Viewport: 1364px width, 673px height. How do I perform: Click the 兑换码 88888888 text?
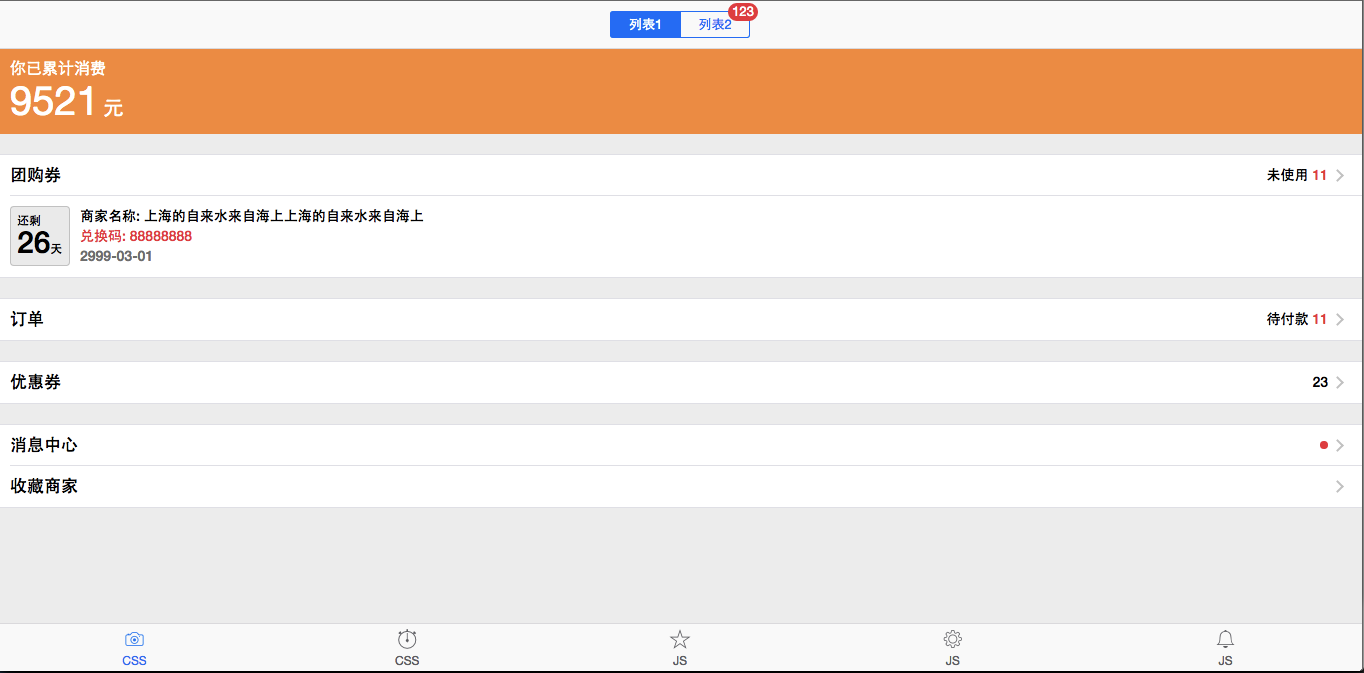136,236
